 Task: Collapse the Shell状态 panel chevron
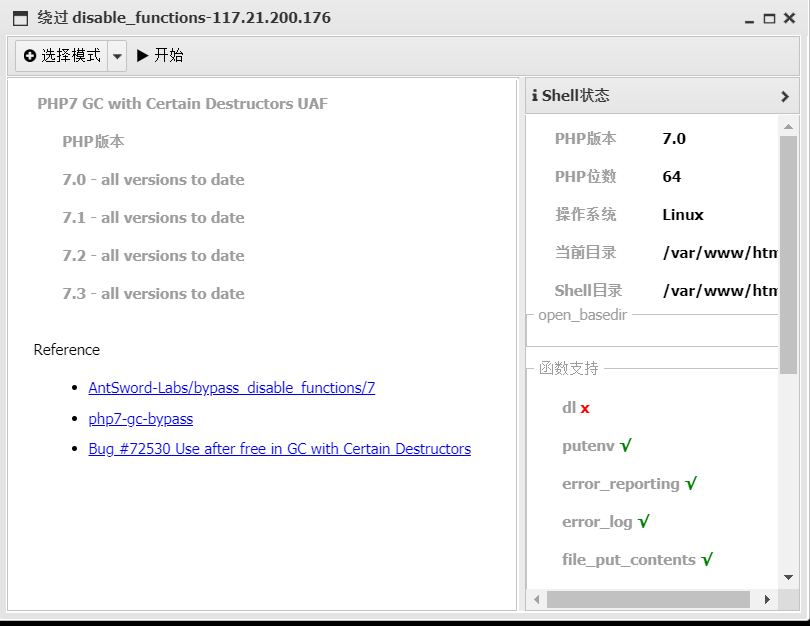(x=785, y=97)
